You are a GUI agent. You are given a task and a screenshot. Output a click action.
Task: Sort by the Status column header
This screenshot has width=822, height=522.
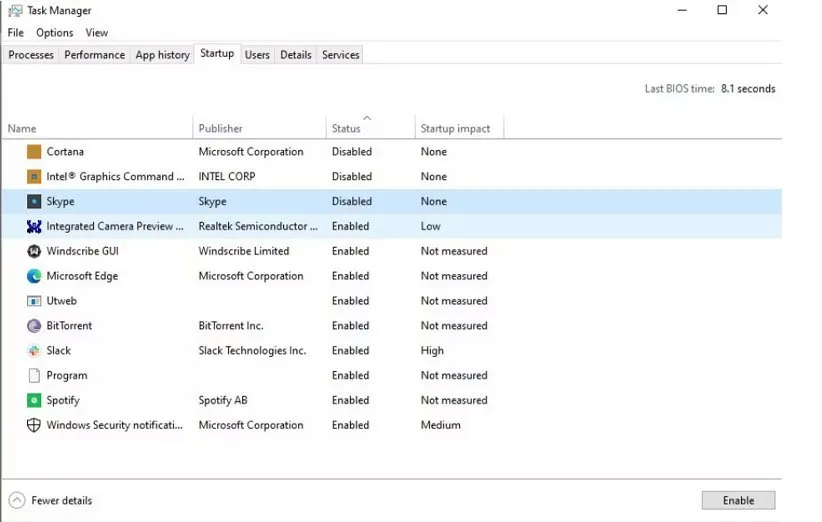click(346, 128)
